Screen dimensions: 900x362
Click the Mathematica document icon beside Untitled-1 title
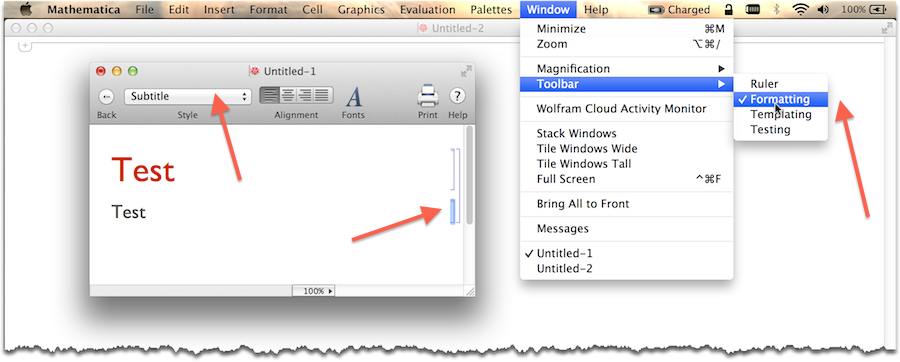(x=254, y=71)
